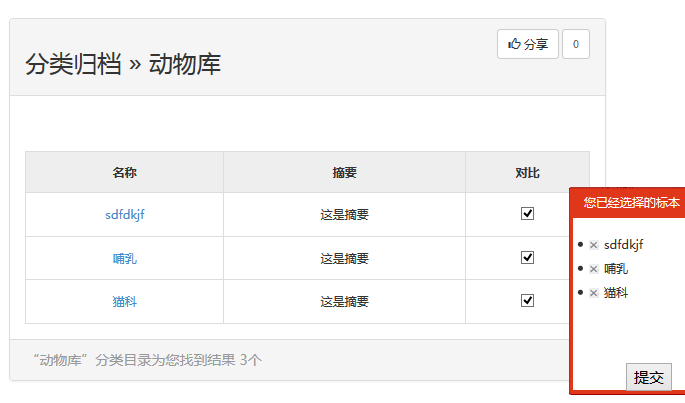The height and width of the screenshot is (403, 685).
Task: Open the sdfdkjf link in the table
Action: point(125,214)
